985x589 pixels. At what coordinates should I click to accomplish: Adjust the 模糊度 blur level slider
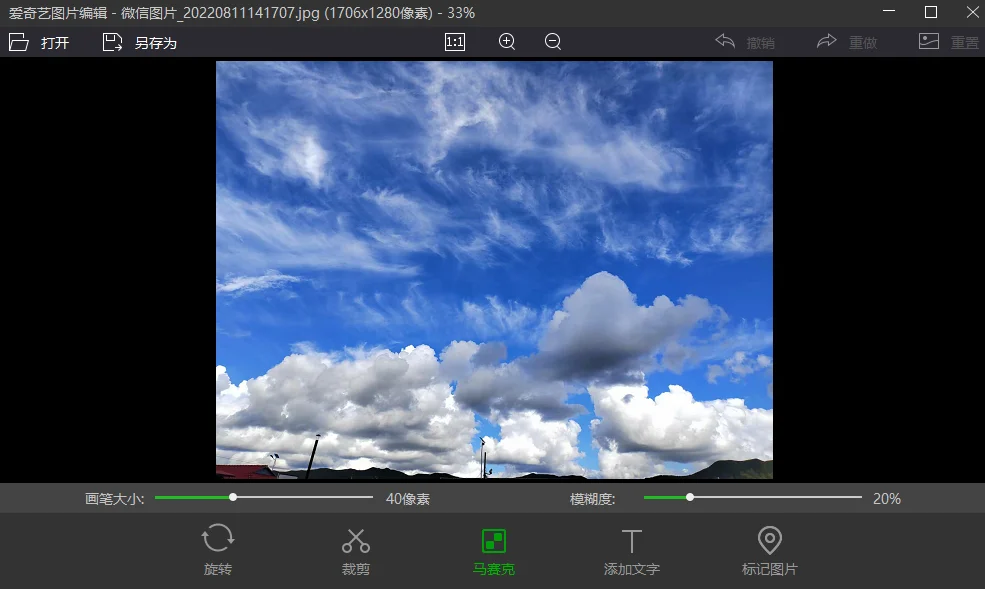[x=753, y=497]
